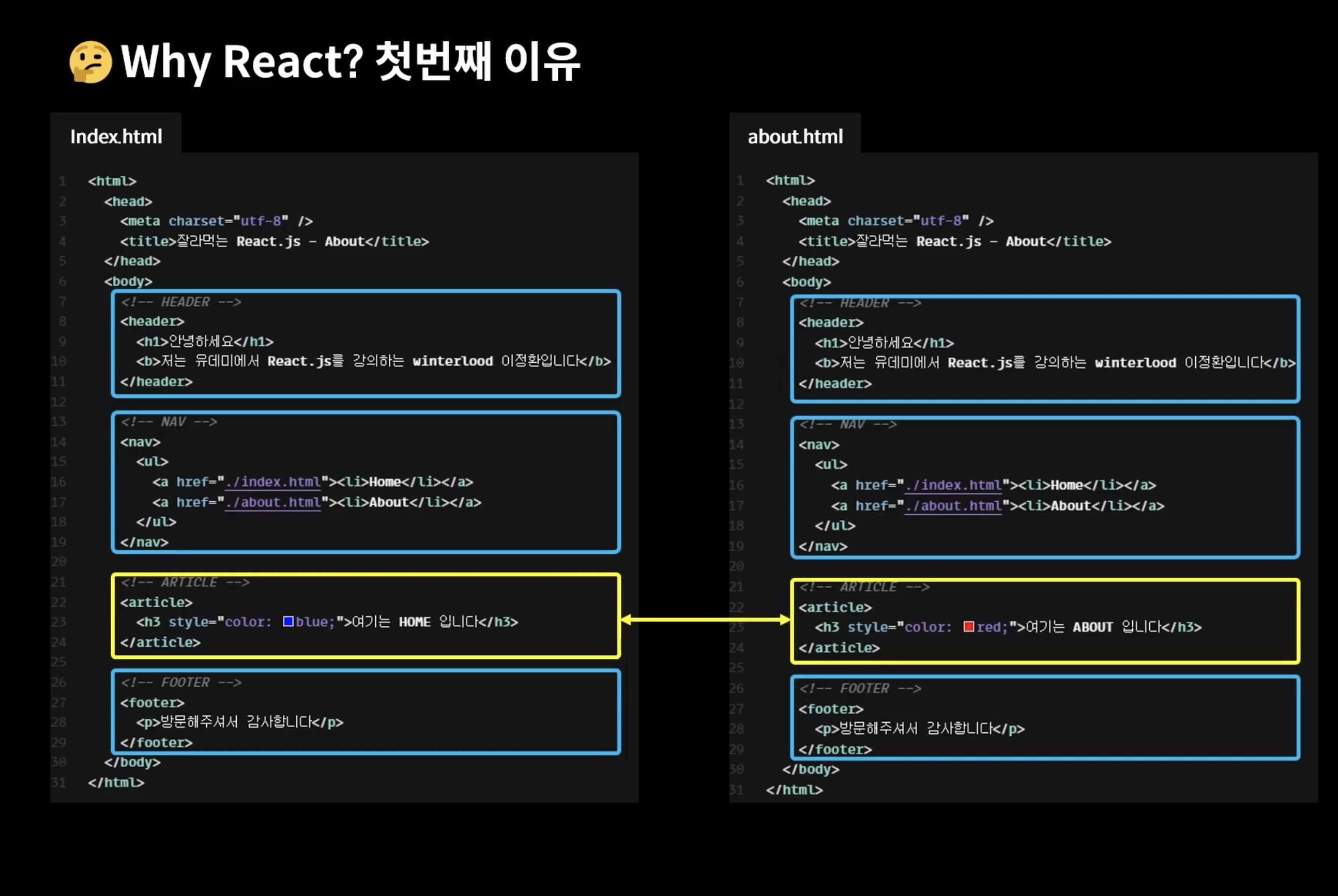
Task: Click the red color swatch in about.html
Action: pyautogui.click(x=968, y=626)
